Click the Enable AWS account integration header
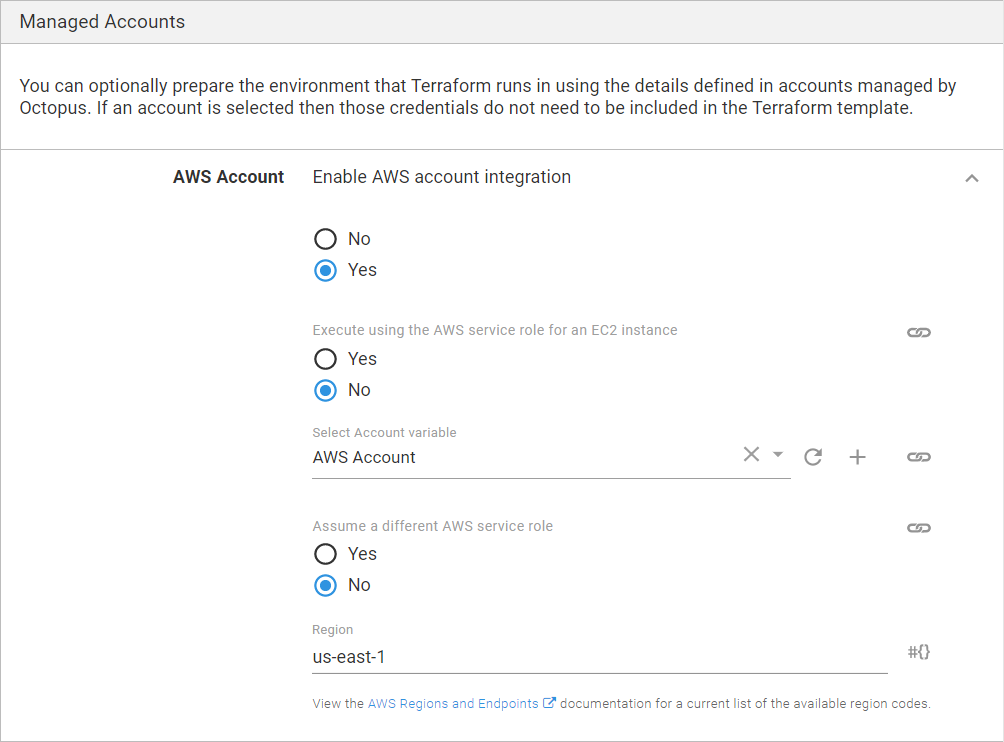The height and width of the screenshot is (742, 1004). (x=443, y=177)
